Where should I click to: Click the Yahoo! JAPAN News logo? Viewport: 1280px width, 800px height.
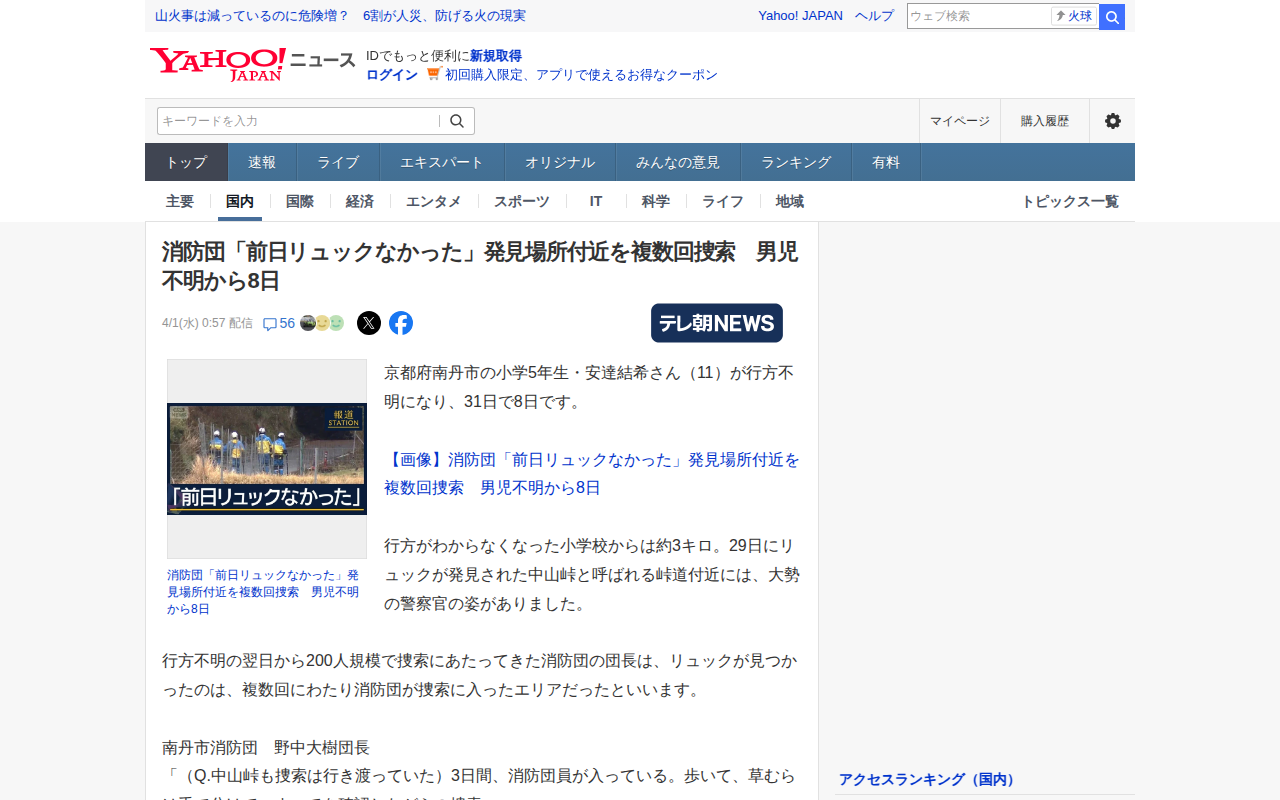(x=252, y=64)
